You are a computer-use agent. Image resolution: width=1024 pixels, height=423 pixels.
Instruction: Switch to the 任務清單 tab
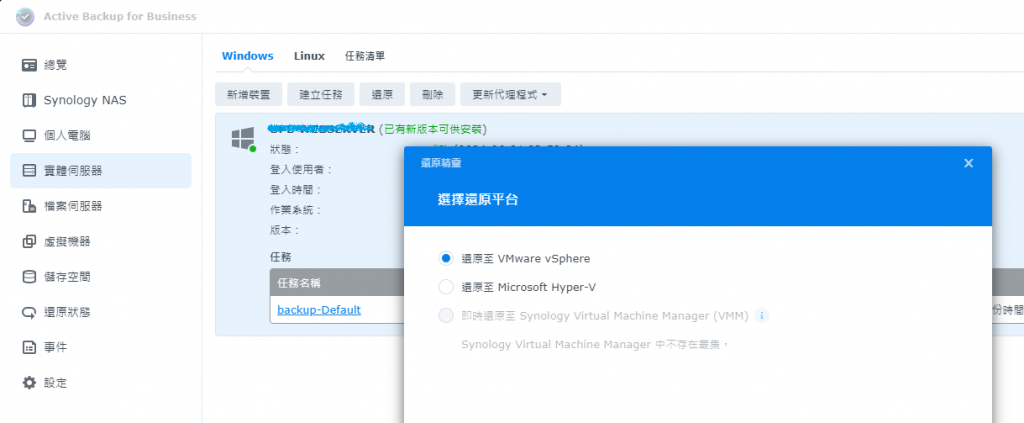click(365, 56)
